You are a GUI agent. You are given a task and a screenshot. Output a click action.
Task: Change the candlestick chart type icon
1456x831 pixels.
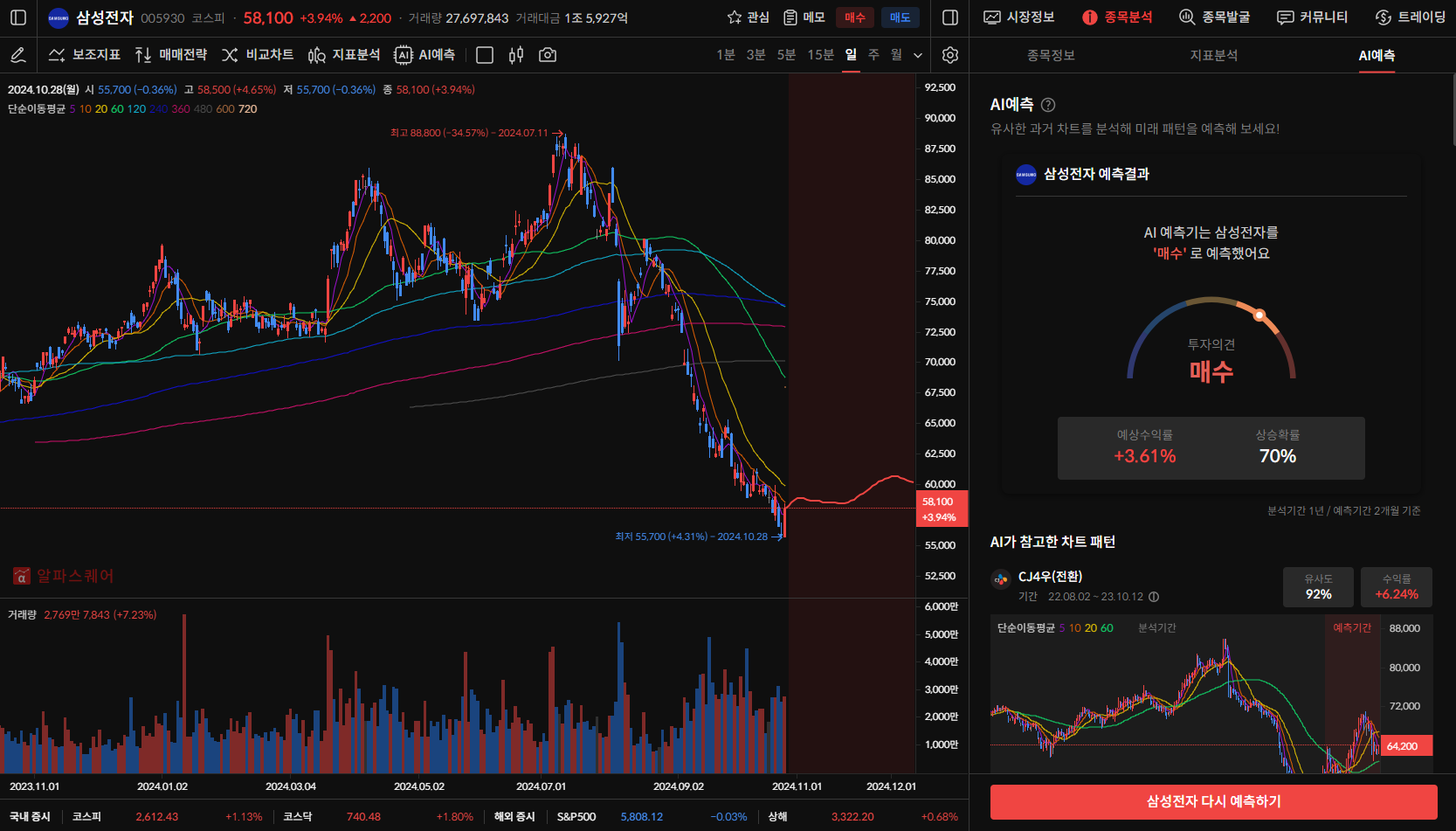tap(516, 55)
